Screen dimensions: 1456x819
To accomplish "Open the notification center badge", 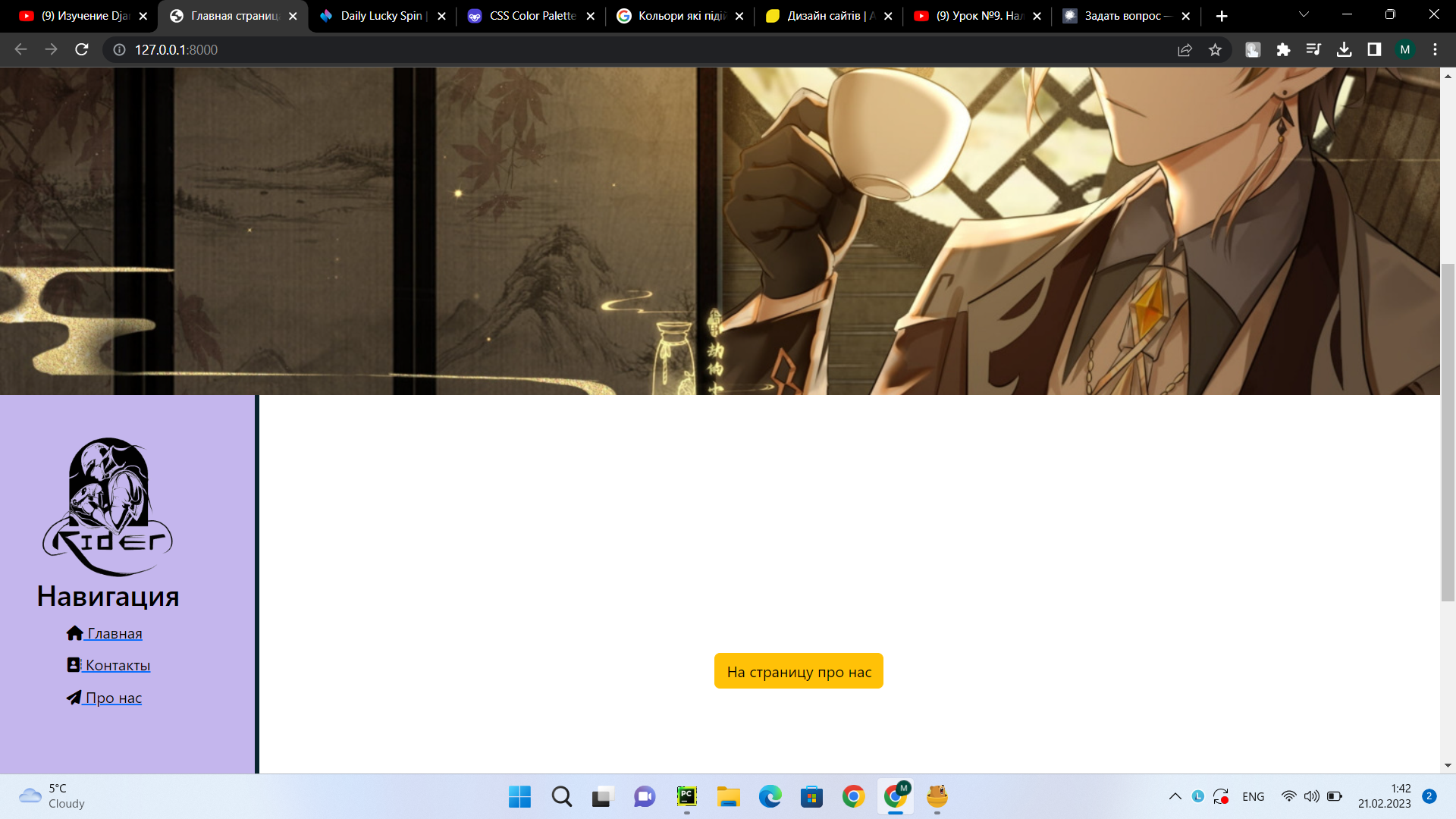I will coord(1429,796).
